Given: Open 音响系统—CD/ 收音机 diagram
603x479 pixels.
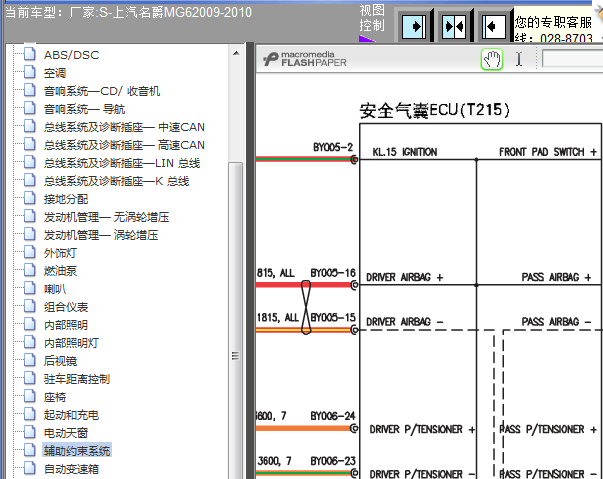Looking at the screenshot, I should [x=102, y=91].
